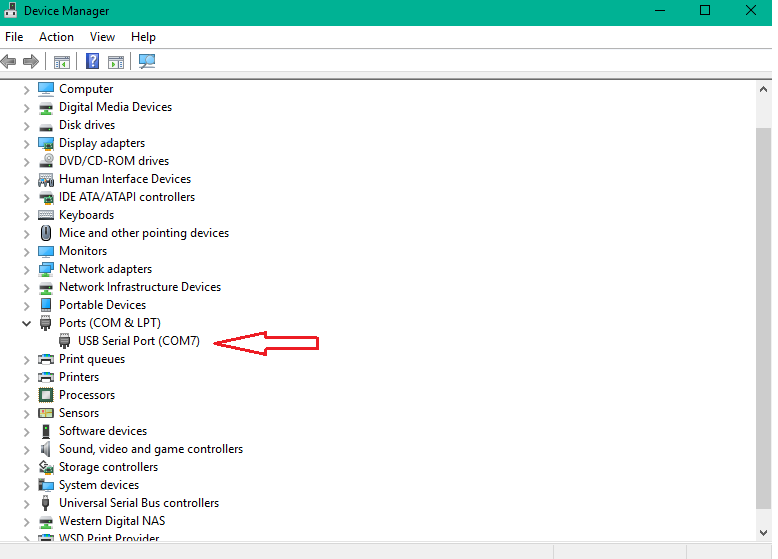778x559 pixels.
Task: Expand the IDE ATA/ATAPI controllers node
Action: click(26, 198)
